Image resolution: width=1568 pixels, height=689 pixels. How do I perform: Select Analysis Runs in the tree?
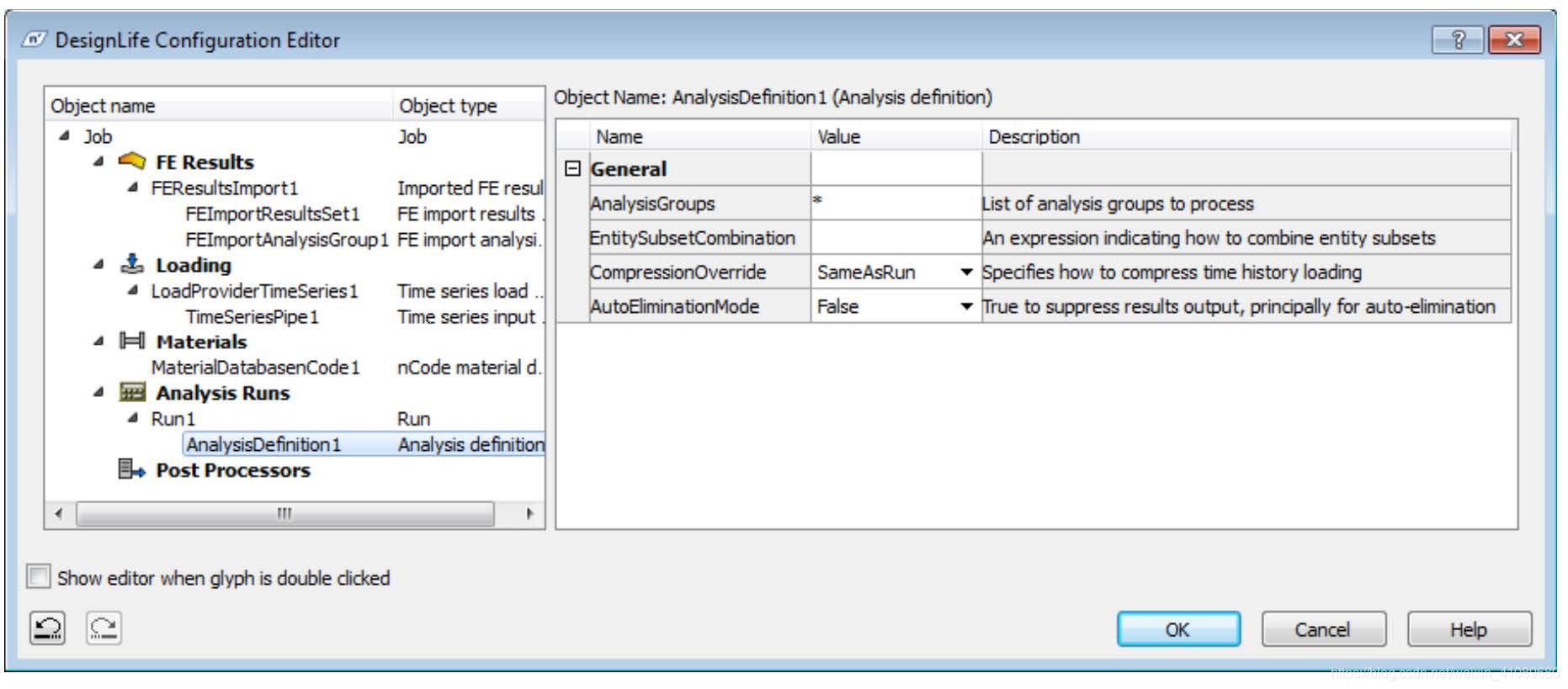click(223, 393)
